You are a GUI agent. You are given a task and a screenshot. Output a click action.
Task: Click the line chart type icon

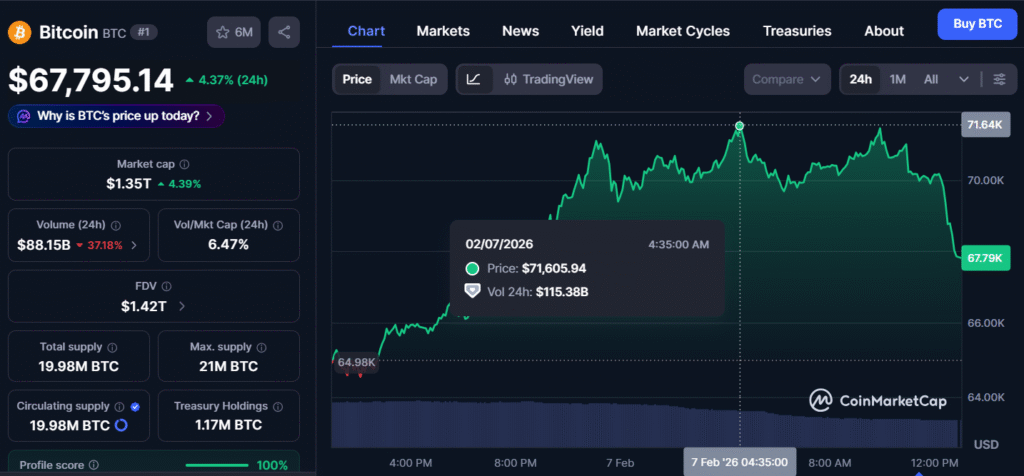tap(474, 79)
